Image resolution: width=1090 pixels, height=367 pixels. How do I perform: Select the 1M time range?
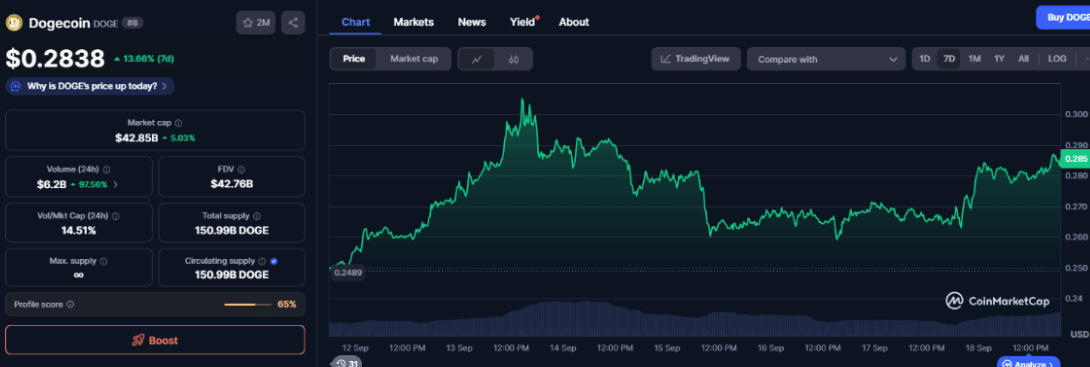(x=974, y=59)
